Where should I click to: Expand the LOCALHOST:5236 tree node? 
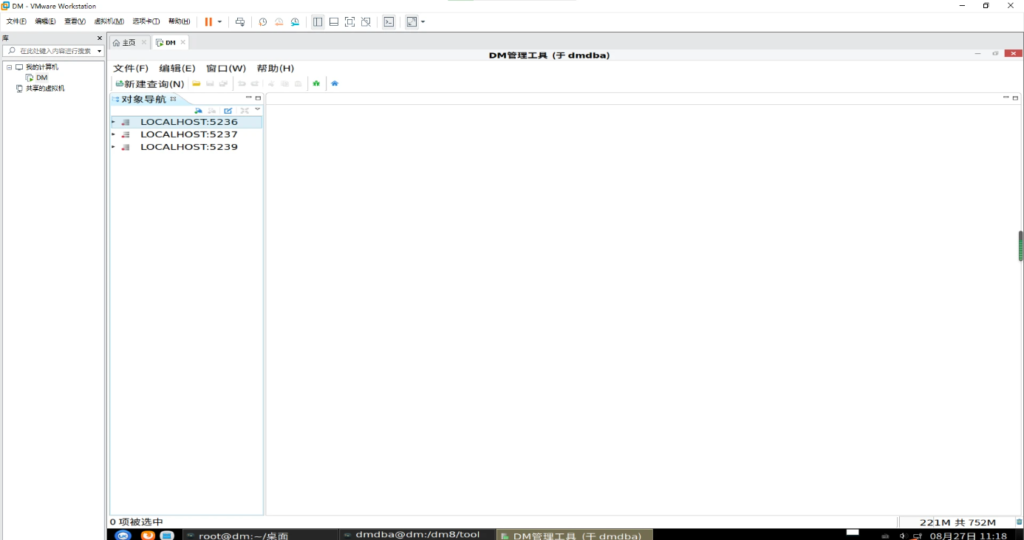click(114, 122)
